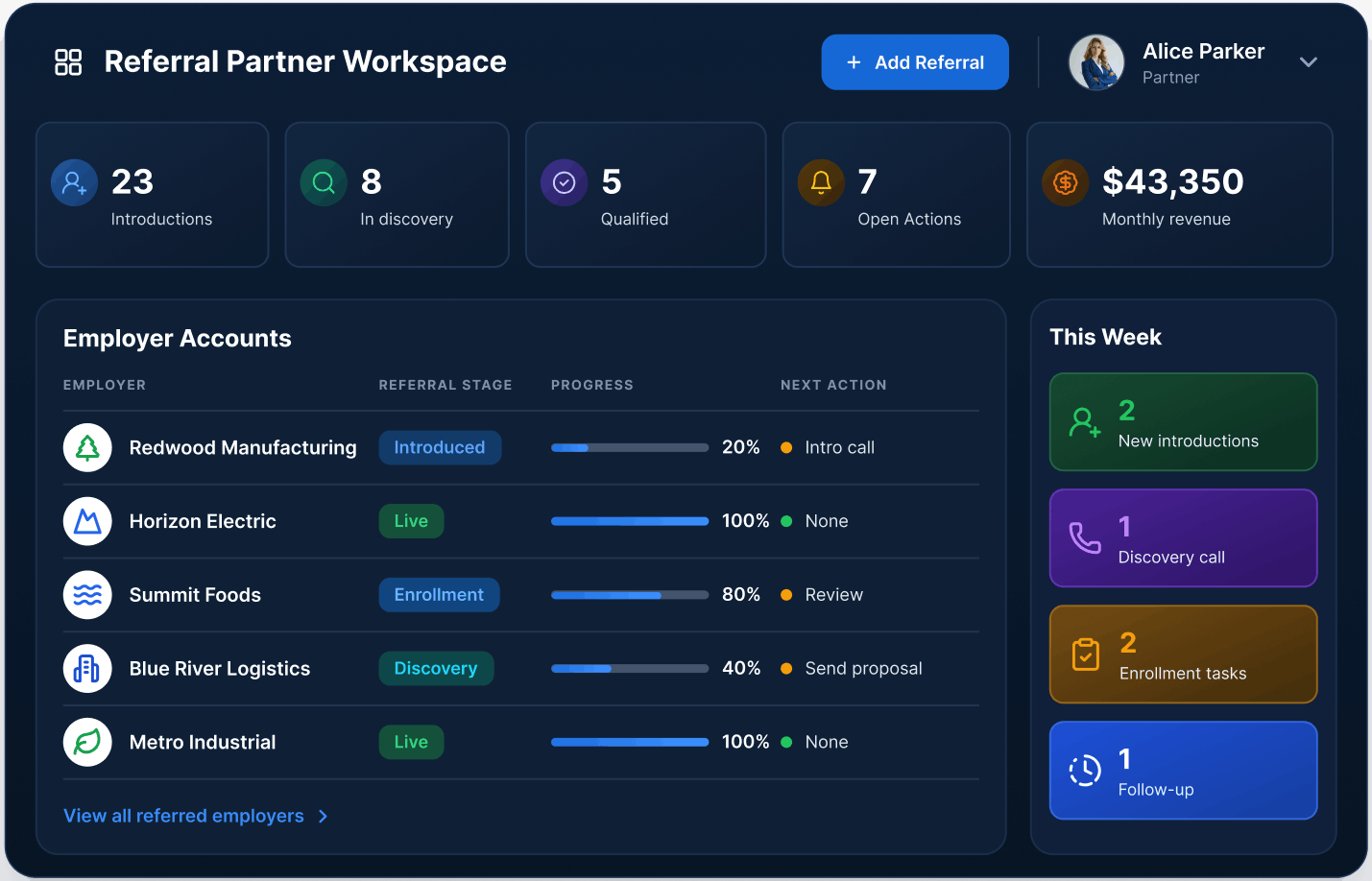Open the 1 Follow-up card
Viewport: 1372px width, 881px height.
[x=1183, y=771]
